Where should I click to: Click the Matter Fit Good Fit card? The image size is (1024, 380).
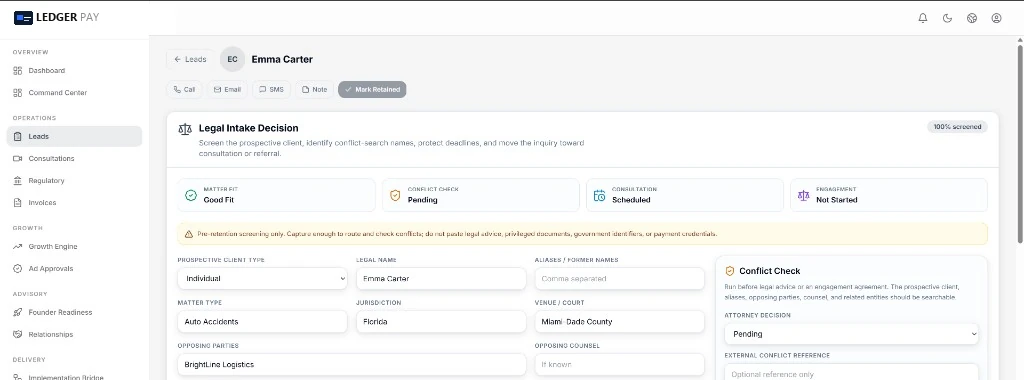pyautogui.click(x=276, y=195)
